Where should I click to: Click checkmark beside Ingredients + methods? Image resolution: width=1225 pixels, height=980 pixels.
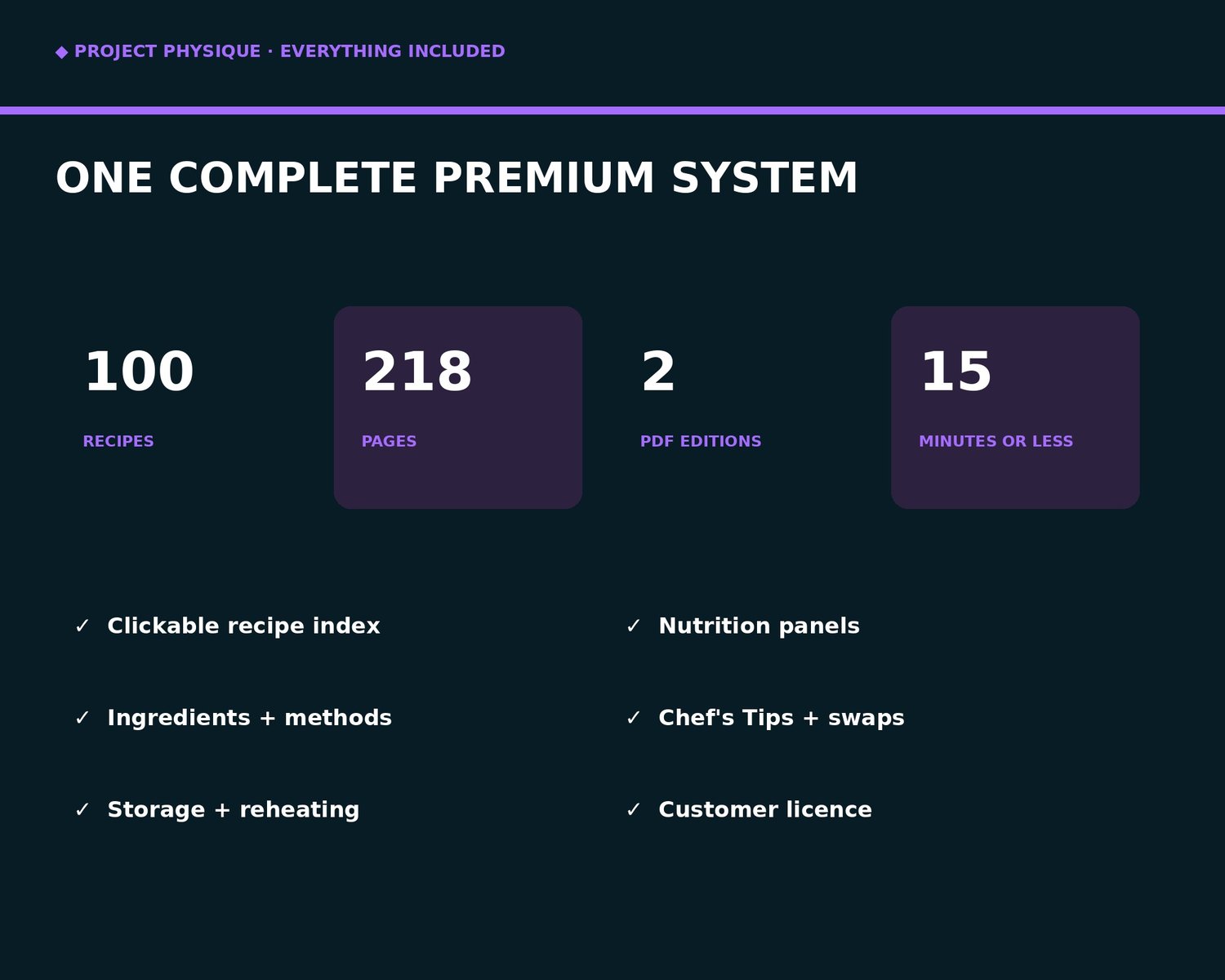coord(82,718)
